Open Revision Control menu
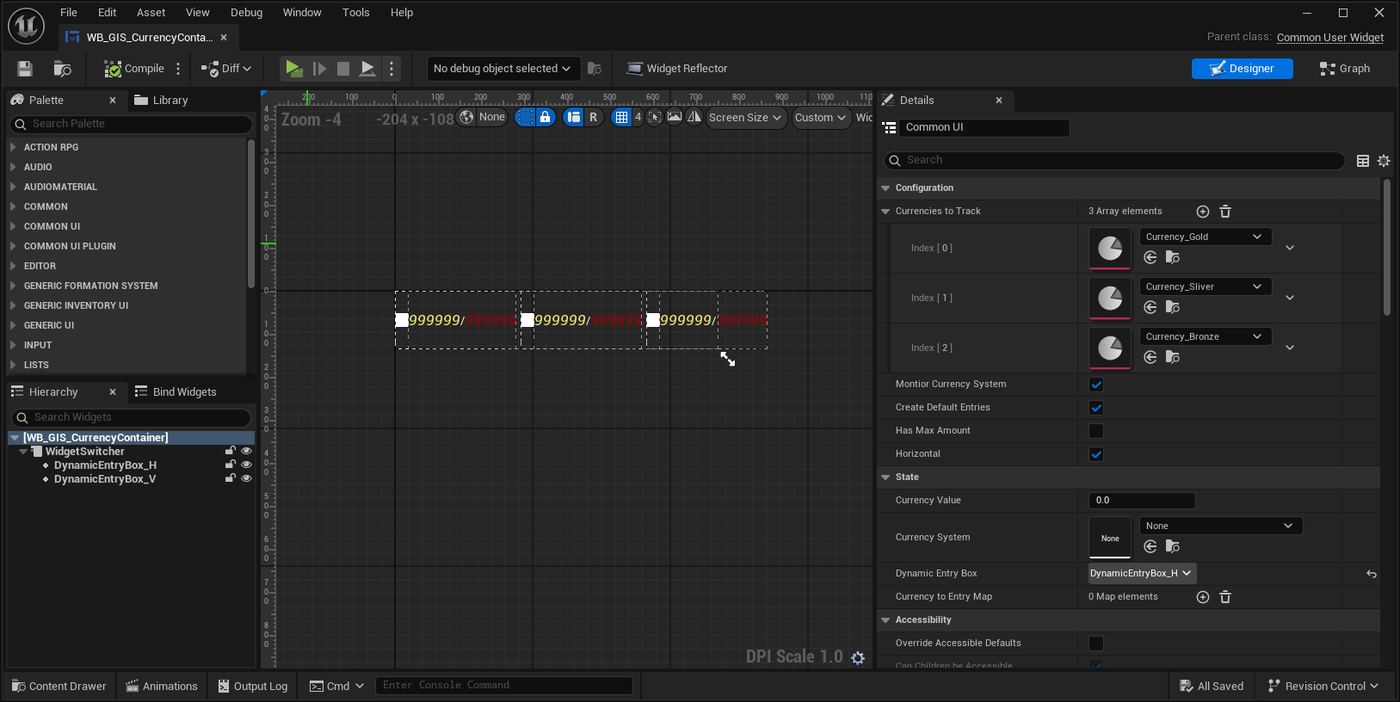This screenshot has height=702, width=1400. coord(1324,686)
